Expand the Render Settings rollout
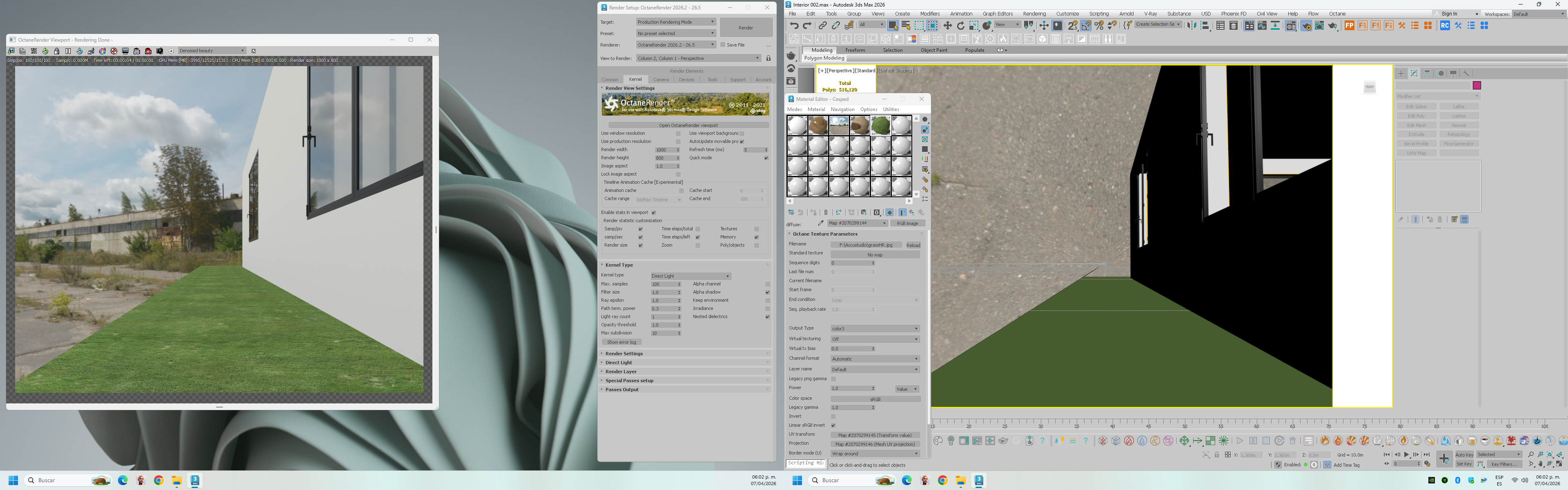 pos(624,354)
